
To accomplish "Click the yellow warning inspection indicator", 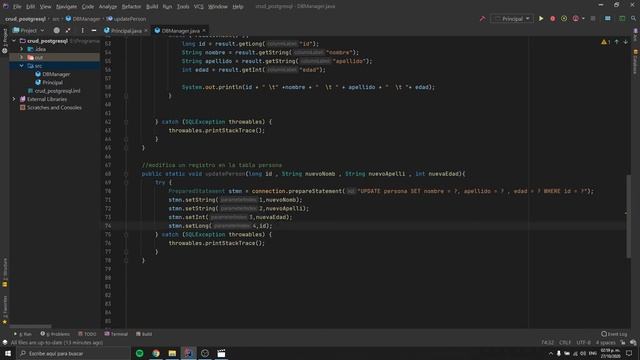I will (605, 42).
